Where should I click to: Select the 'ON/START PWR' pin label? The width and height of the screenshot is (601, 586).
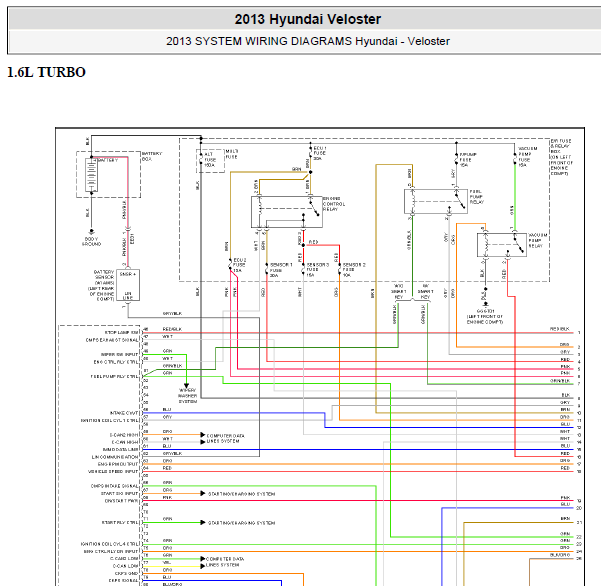121,501
